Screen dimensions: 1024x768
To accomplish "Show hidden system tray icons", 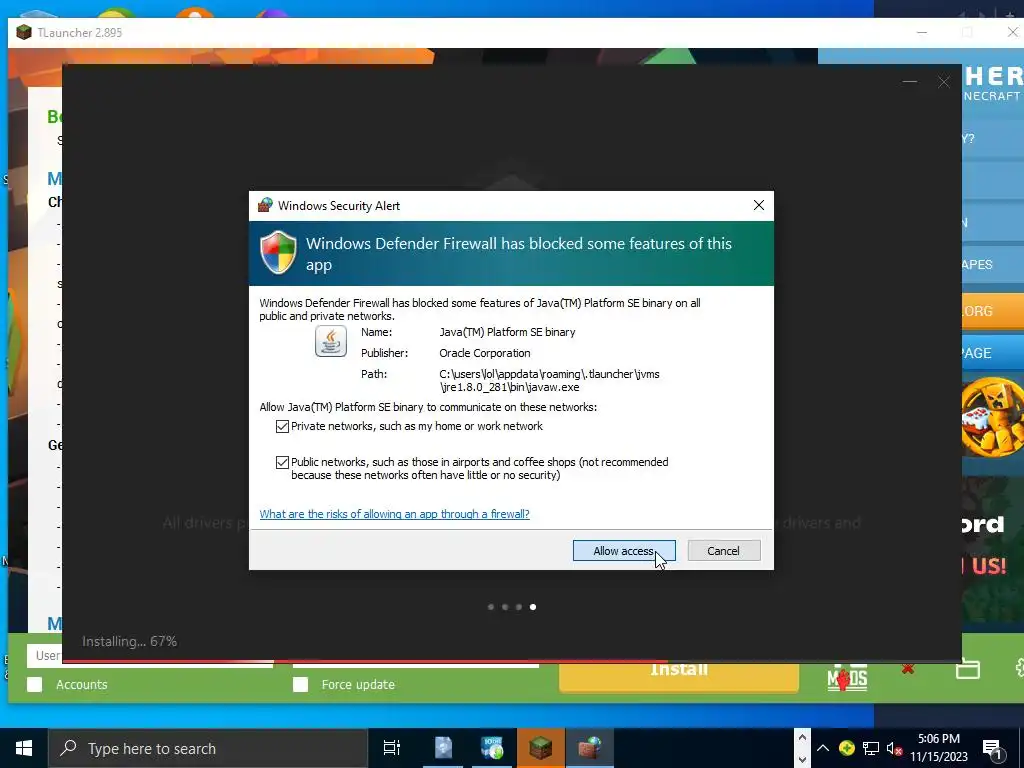I will tap(823, 748).
